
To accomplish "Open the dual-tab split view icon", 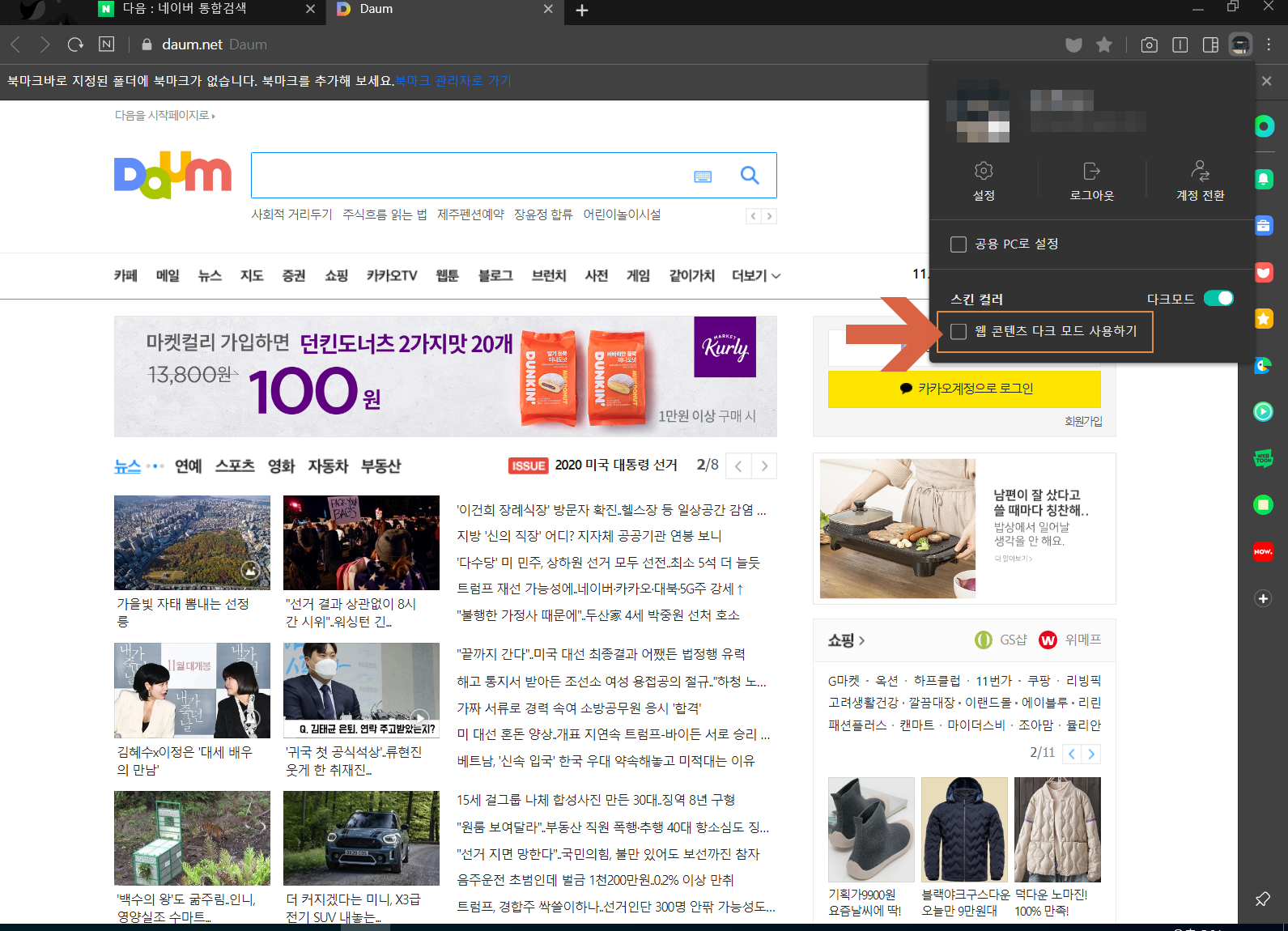I will pos(1180,45).
